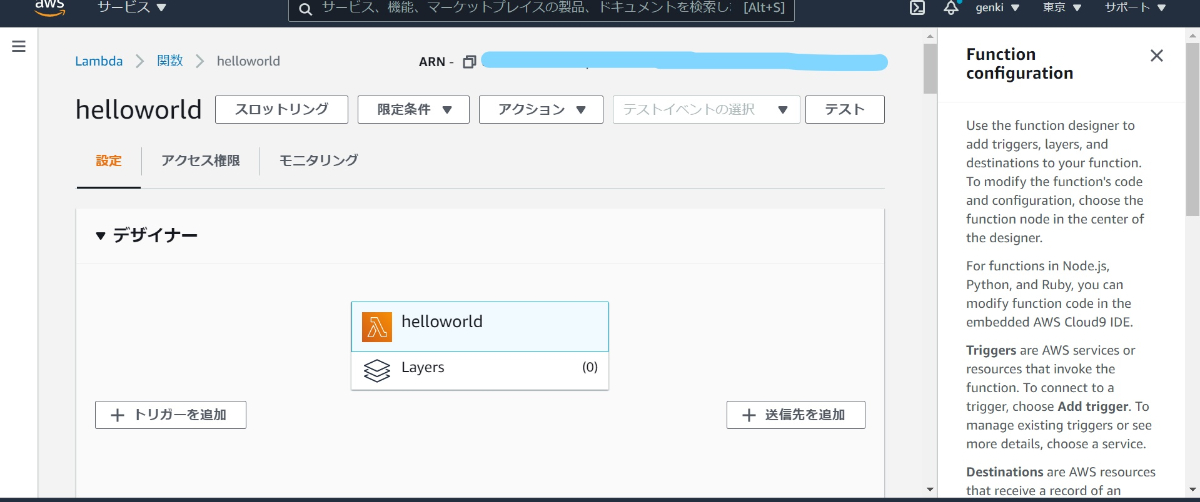The image size is (1200, 502).
Task: Click 送信先を追加 button
Action: [796, 415]
